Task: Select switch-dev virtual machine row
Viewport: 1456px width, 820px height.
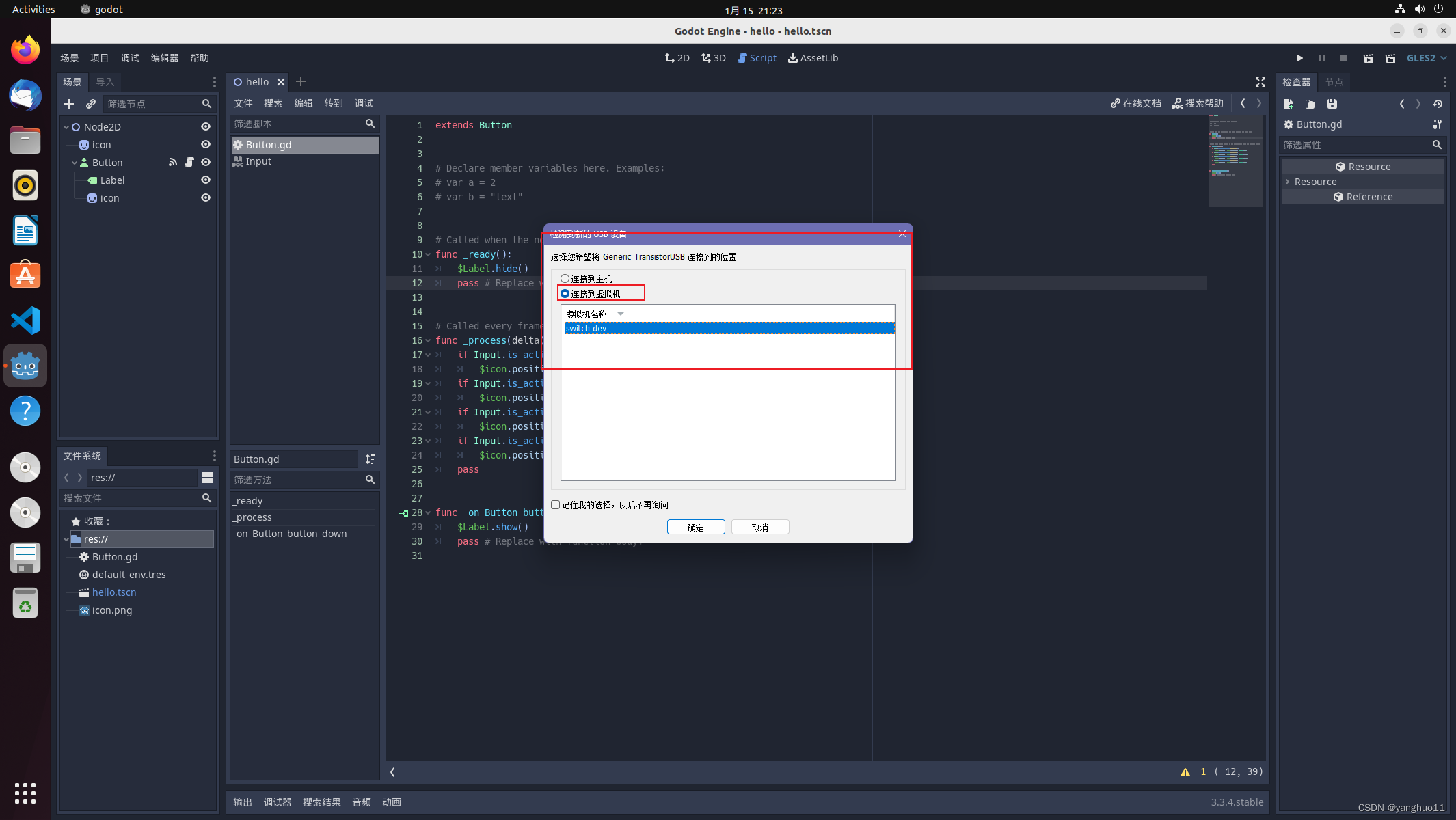Action: click(x=729, y=329)
